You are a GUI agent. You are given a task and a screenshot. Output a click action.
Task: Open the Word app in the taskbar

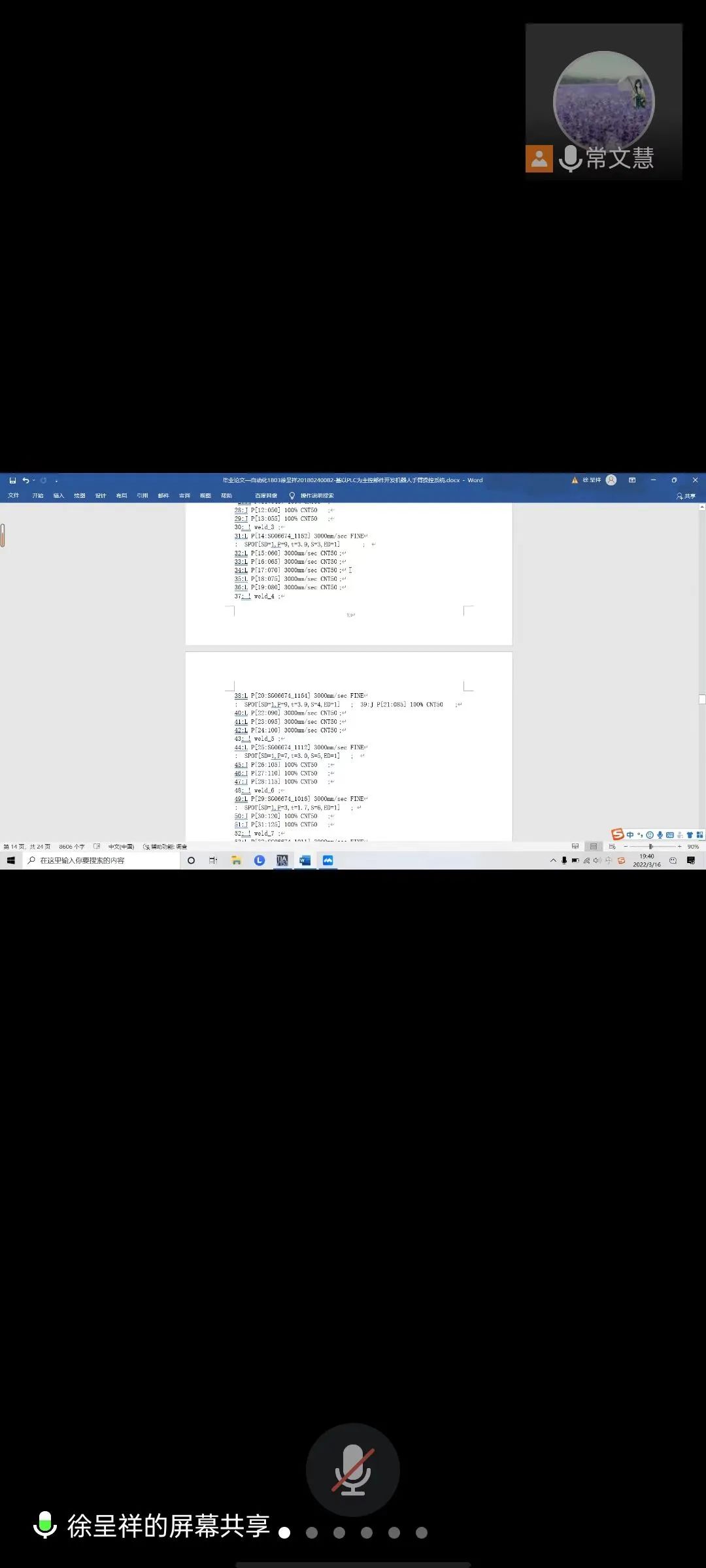click(x=305, y=860)
